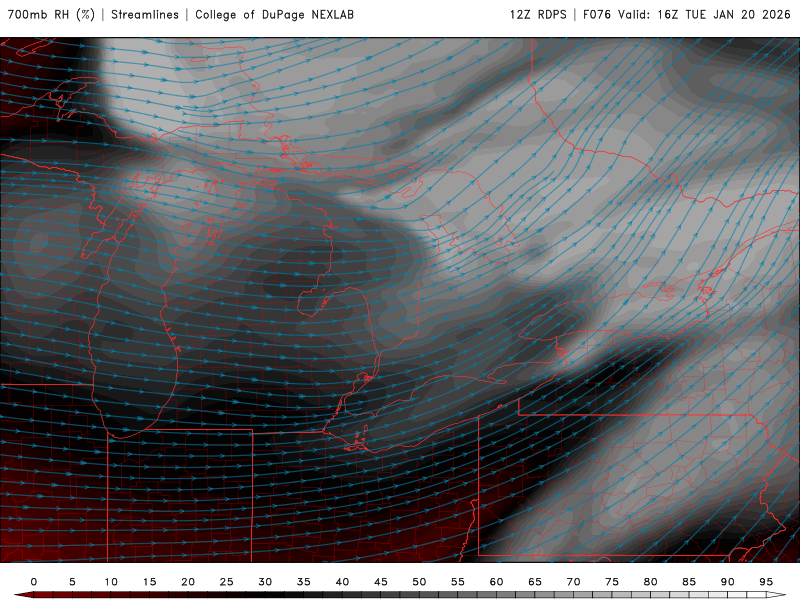Click the '50' value on the legend
The height and width of the screenshot is (600, 800).
[419, 582]
